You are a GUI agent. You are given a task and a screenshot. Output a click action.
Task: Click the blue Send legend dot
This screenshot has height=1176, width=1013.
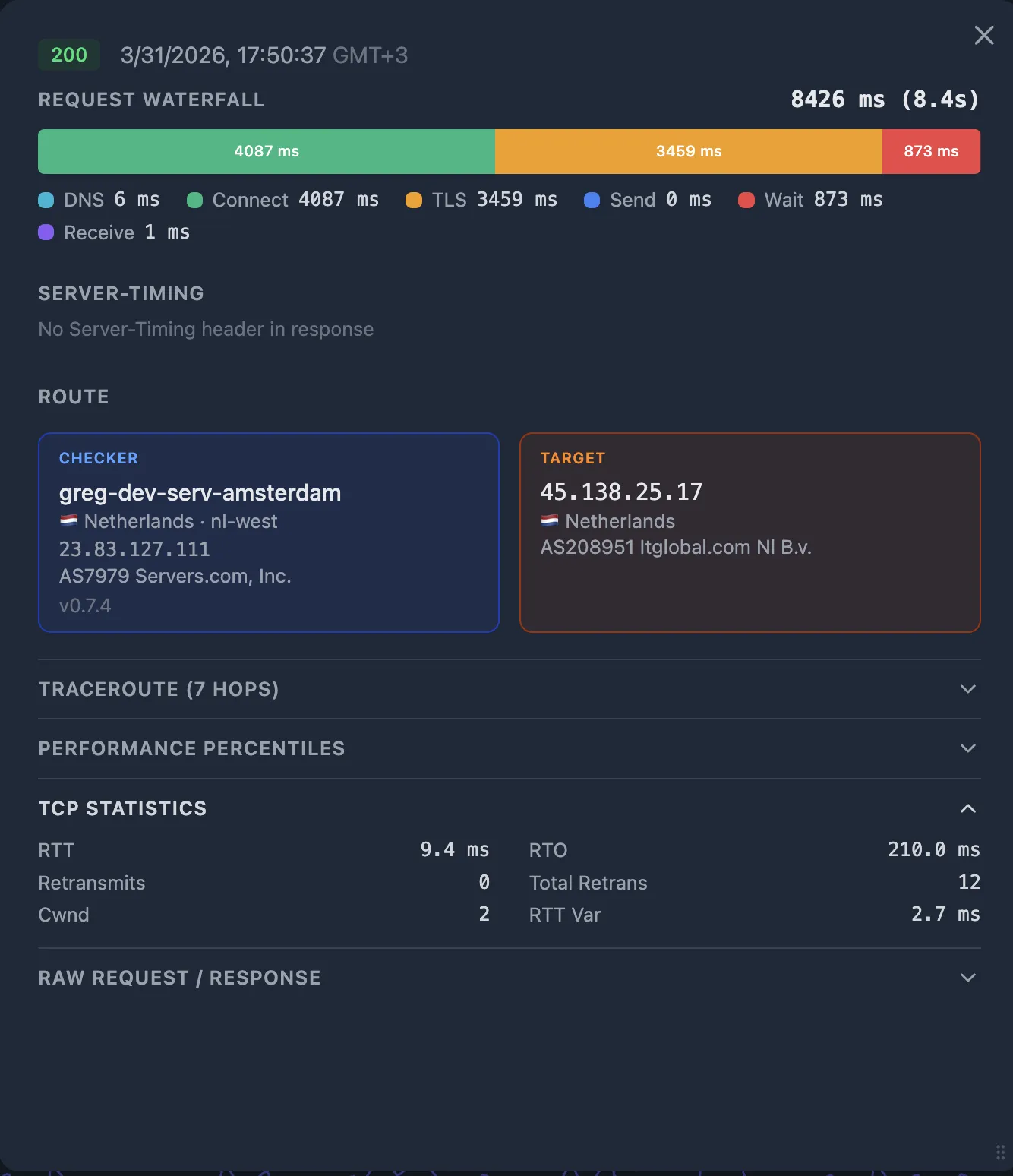point(593,200)
